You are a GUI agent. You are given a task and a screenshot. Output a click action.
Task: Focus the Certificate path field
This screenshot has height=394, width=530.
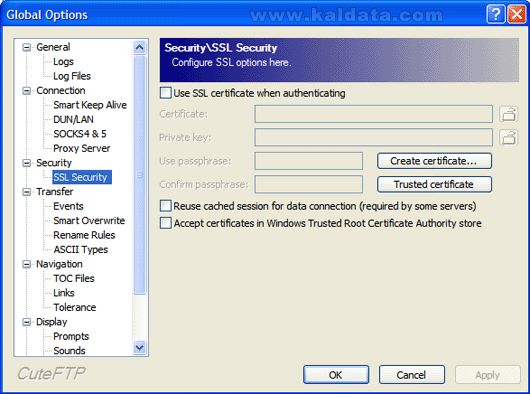pos(374,114)
